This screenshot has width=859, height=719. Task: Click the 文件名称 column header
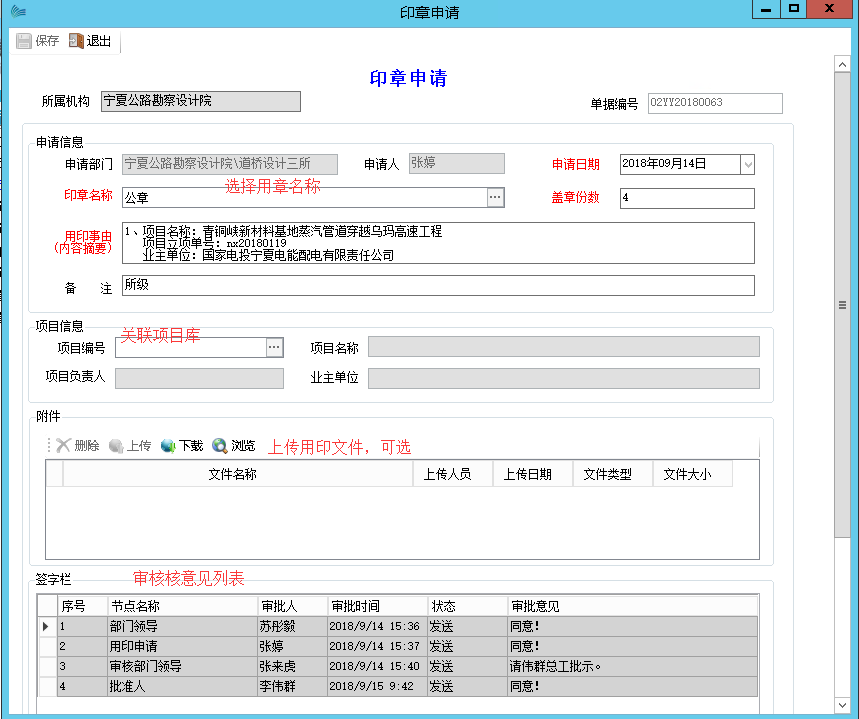237,474
